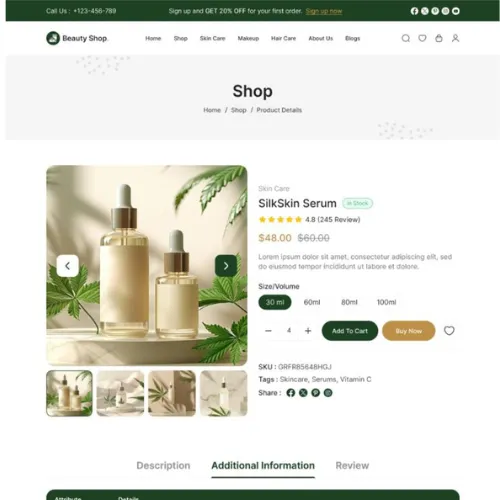Viewport: 500px width, 500px height.
Task: Show previous product image arrow
Action: pos(68,266)
